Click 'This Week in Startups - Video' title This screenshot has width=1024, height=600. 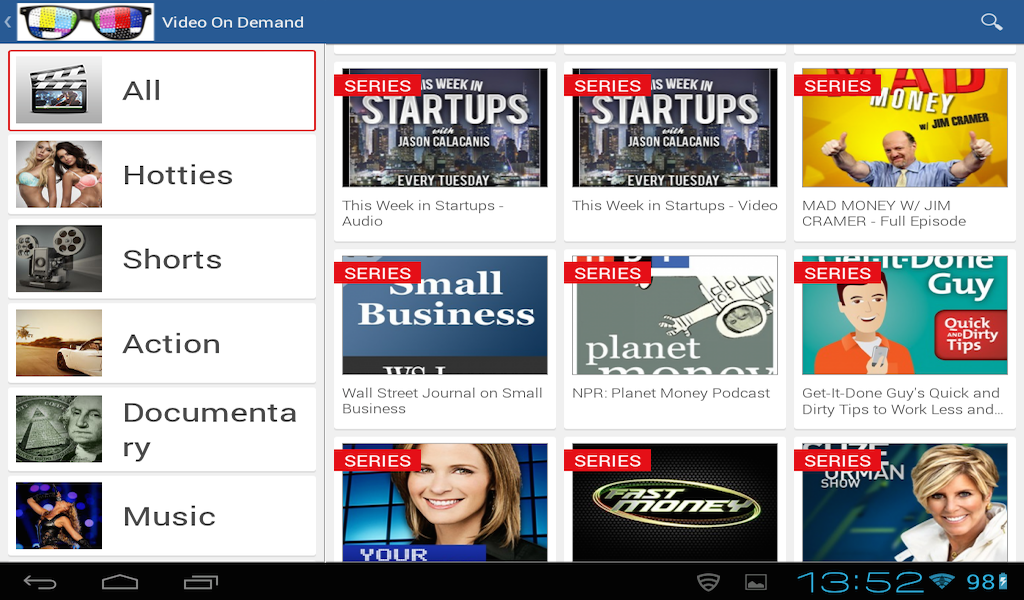pyautogui.click(x=675, y=205)
